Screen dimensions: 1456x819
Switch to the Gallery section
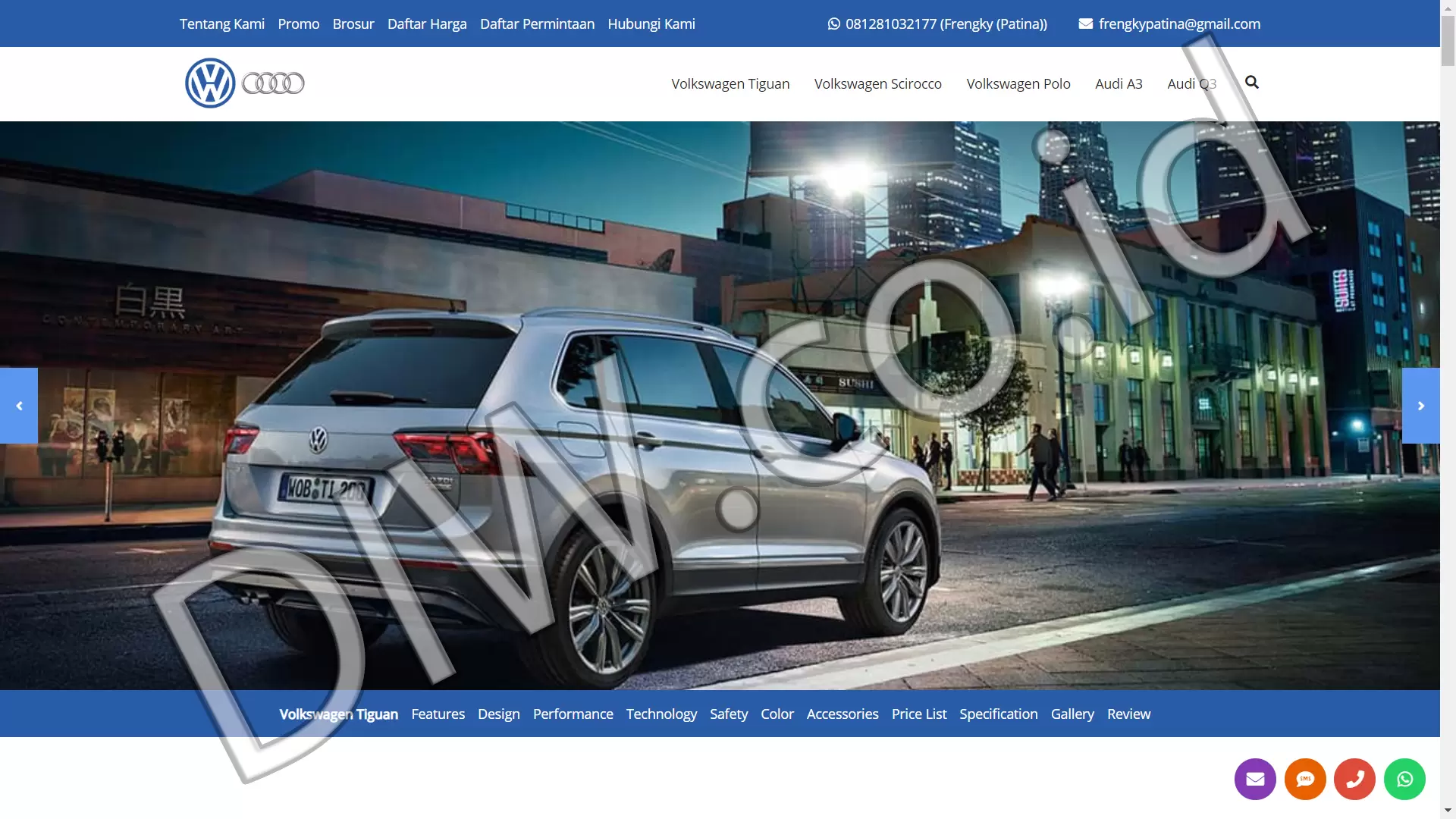pyautogui.click(x=1072, y=714)
